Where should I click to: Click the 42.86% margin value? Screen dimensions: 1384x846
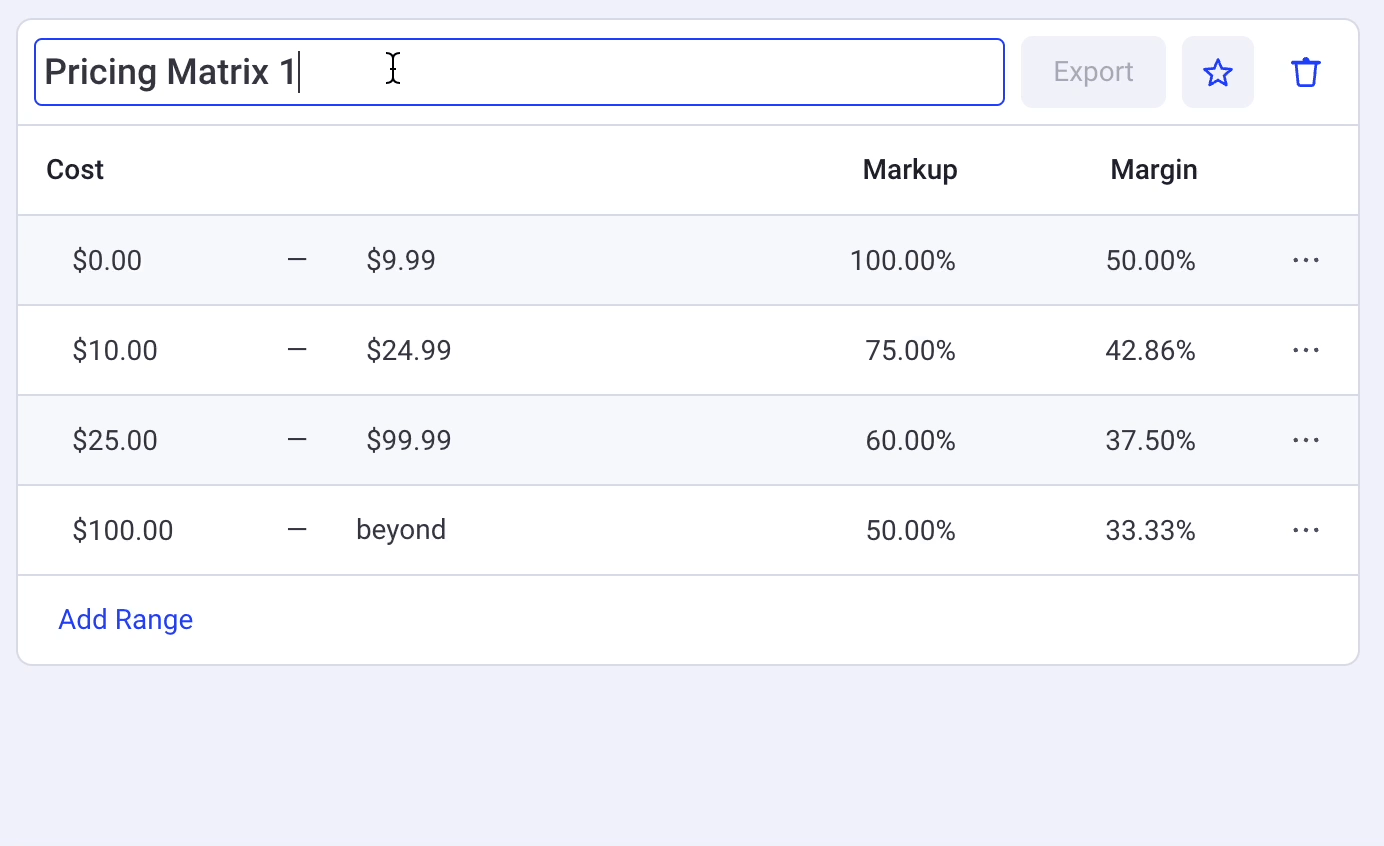(x=1150, y=350)
